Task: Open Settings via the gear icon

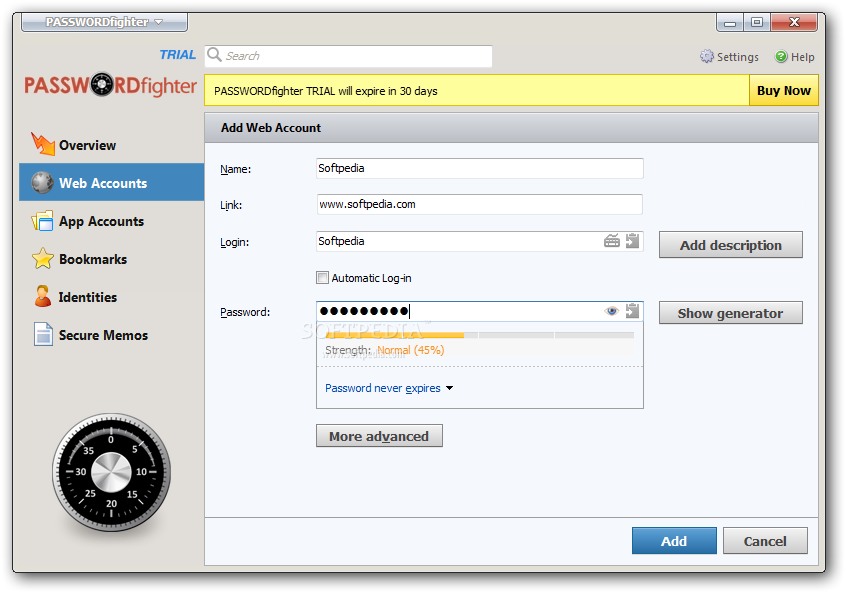Action: tap(707, 57)
